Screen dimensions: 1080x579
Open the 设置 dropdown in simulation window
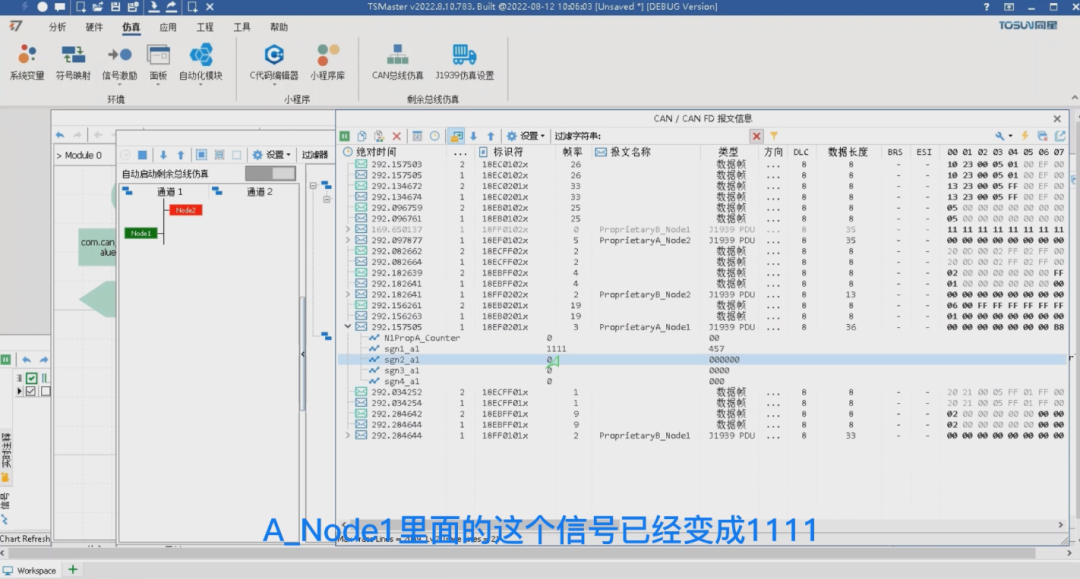[272, 155]
